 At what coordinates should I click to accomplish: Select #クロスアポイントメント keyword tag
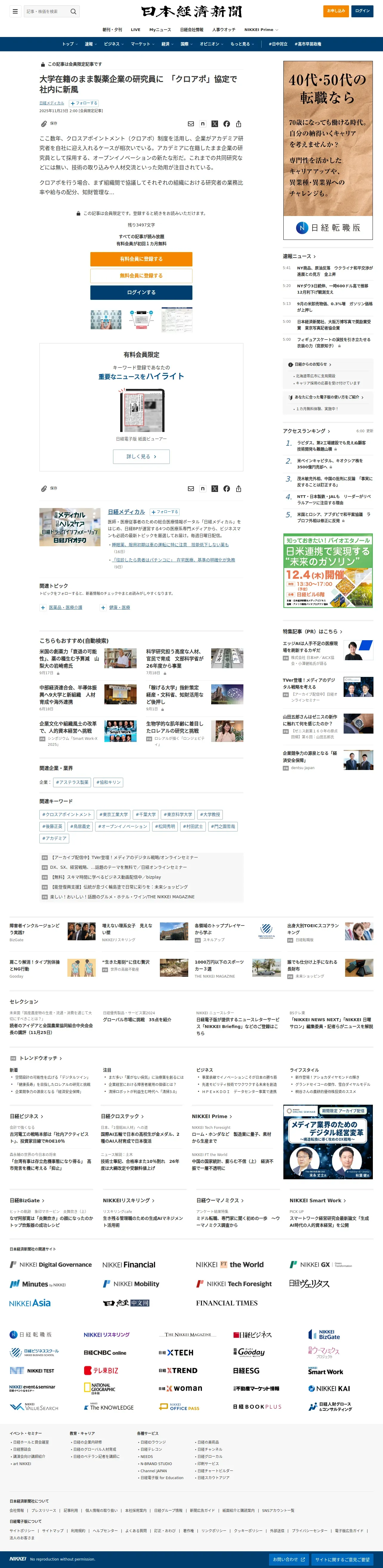tap(67, 814)
